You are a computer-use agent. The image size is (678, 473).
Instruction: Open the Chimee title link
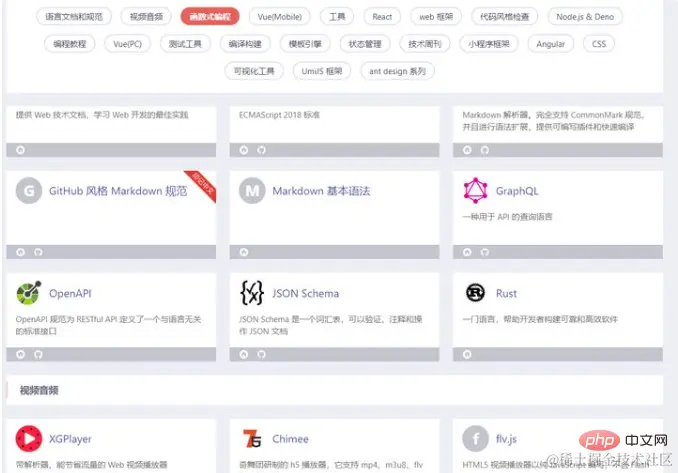(x=290, y=438)
